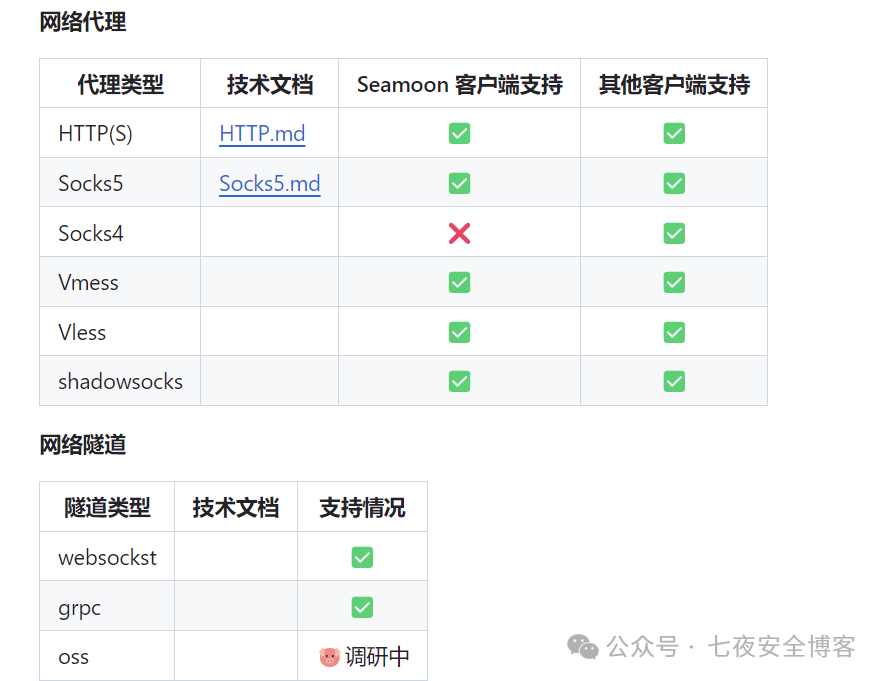
Task: Click Vmess Seamoon client green checkmark
Action: (460, 282)
